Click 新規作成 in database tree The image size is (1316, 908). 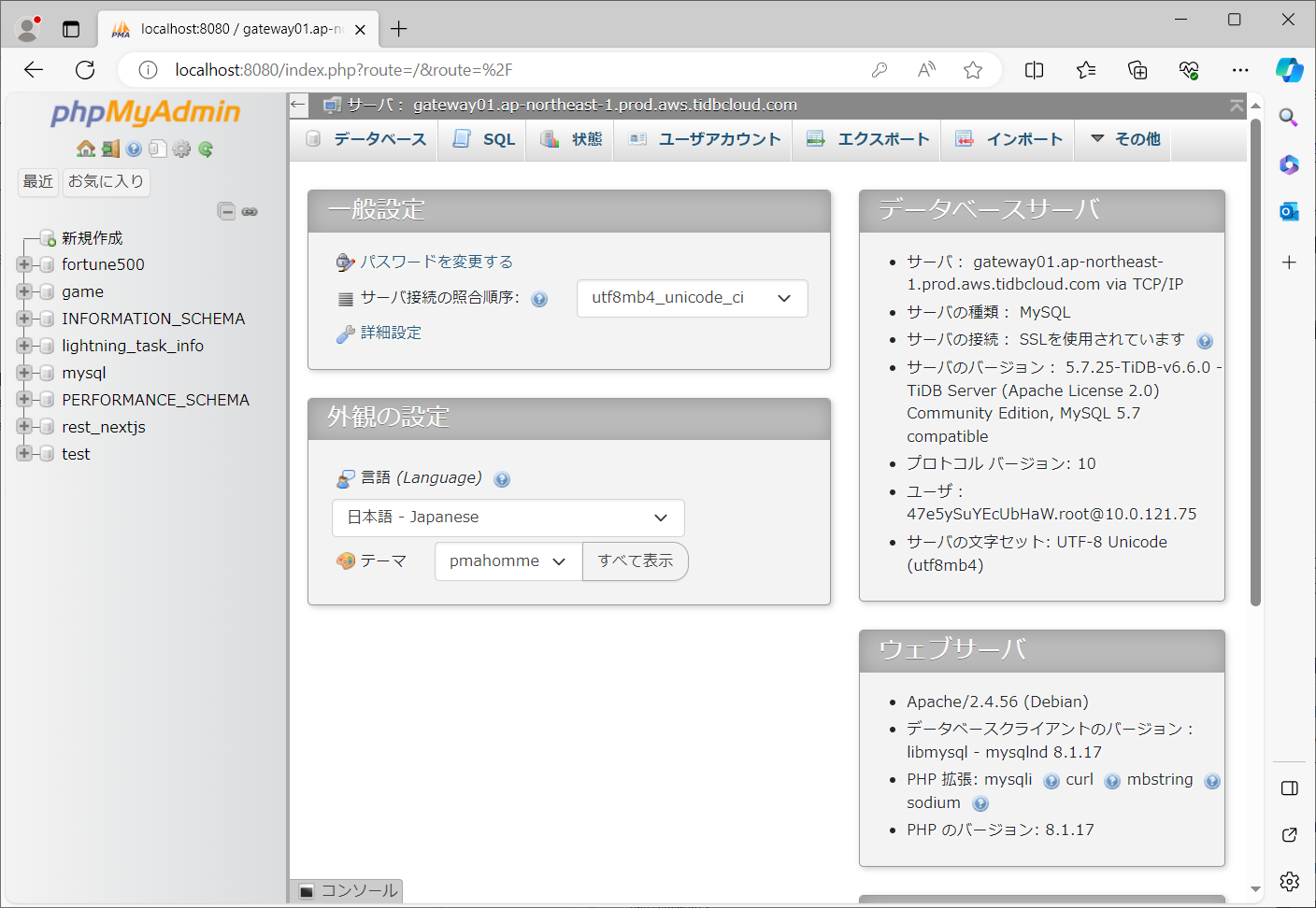(92, 238)
